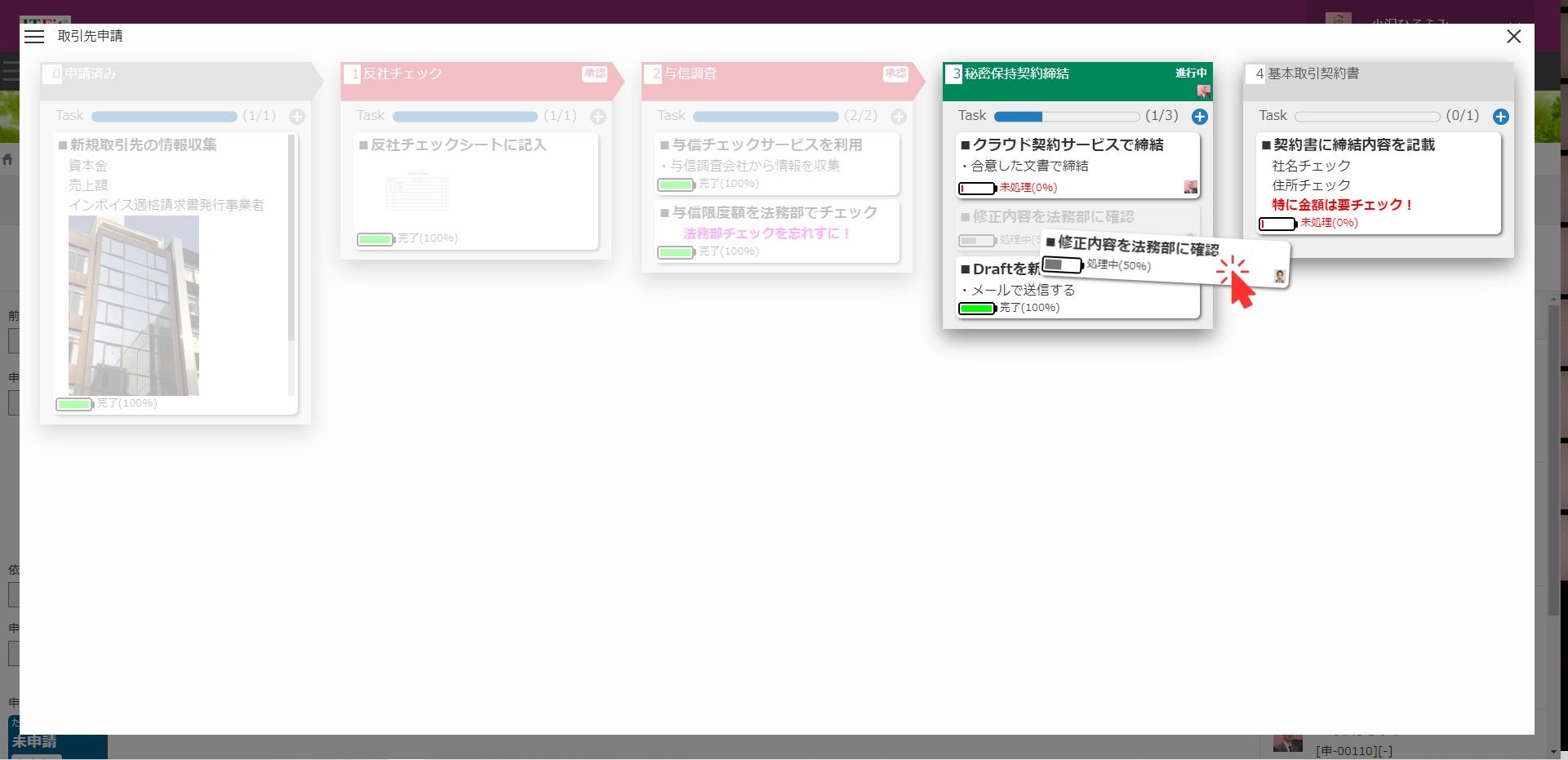Click the 基本取引契約書 task progress bar

tap(1367, 117)
